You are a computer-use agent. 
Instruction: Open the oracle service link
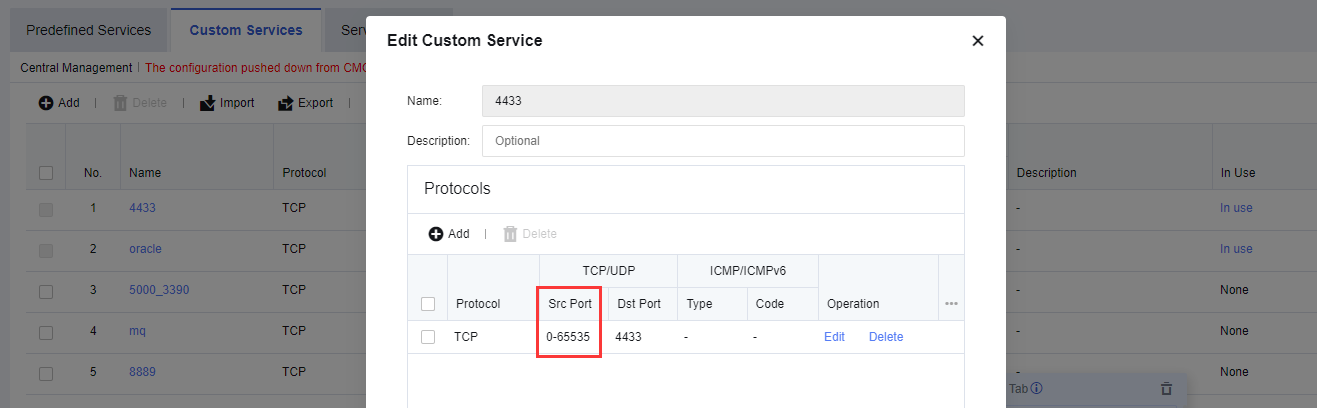pos(145,249)
